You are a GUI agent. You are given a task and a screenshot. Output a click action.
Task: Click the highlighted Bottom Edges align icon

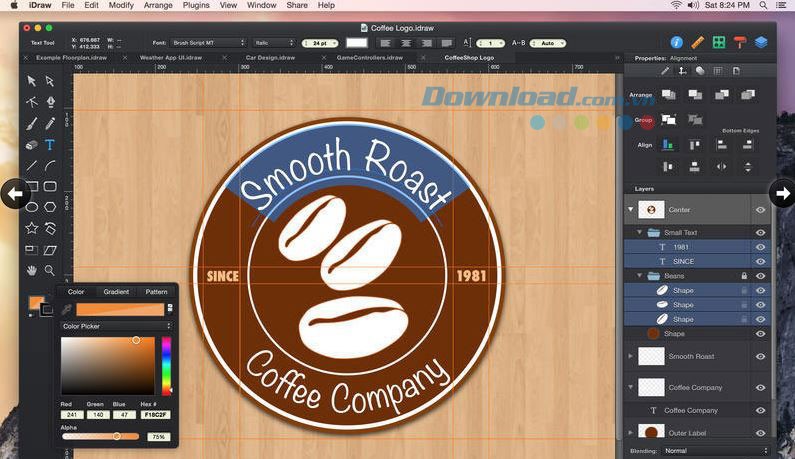pyautogui.click(x=668, y=145)
